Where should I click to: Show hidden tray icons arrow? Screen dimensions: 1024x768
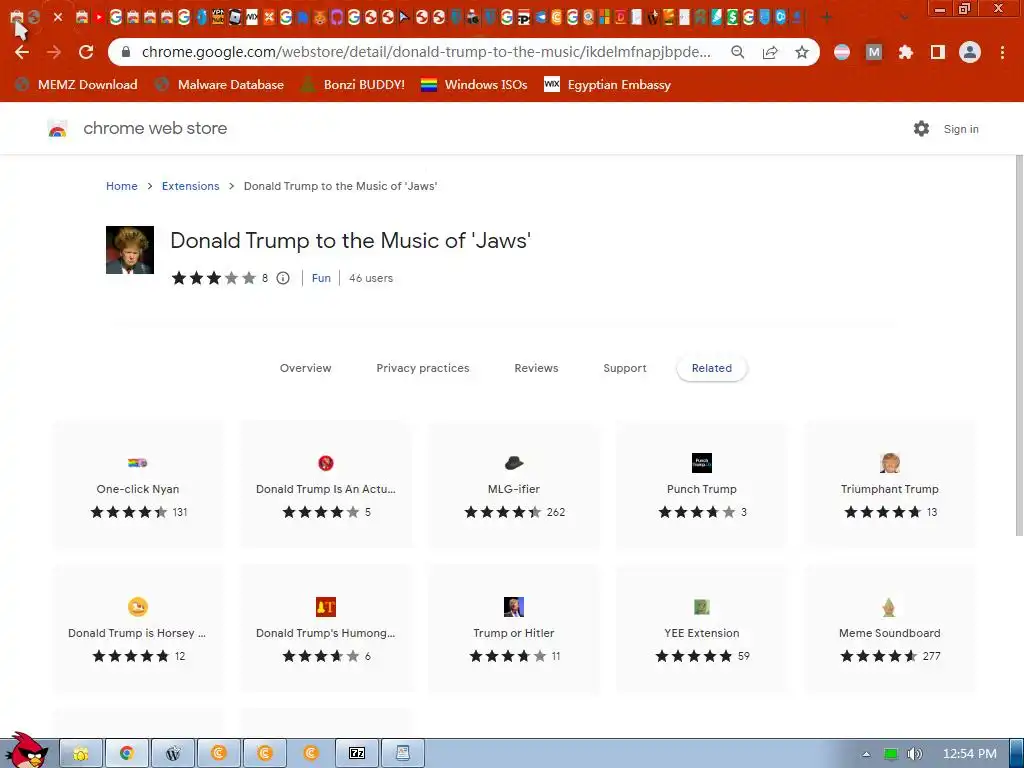866,754
